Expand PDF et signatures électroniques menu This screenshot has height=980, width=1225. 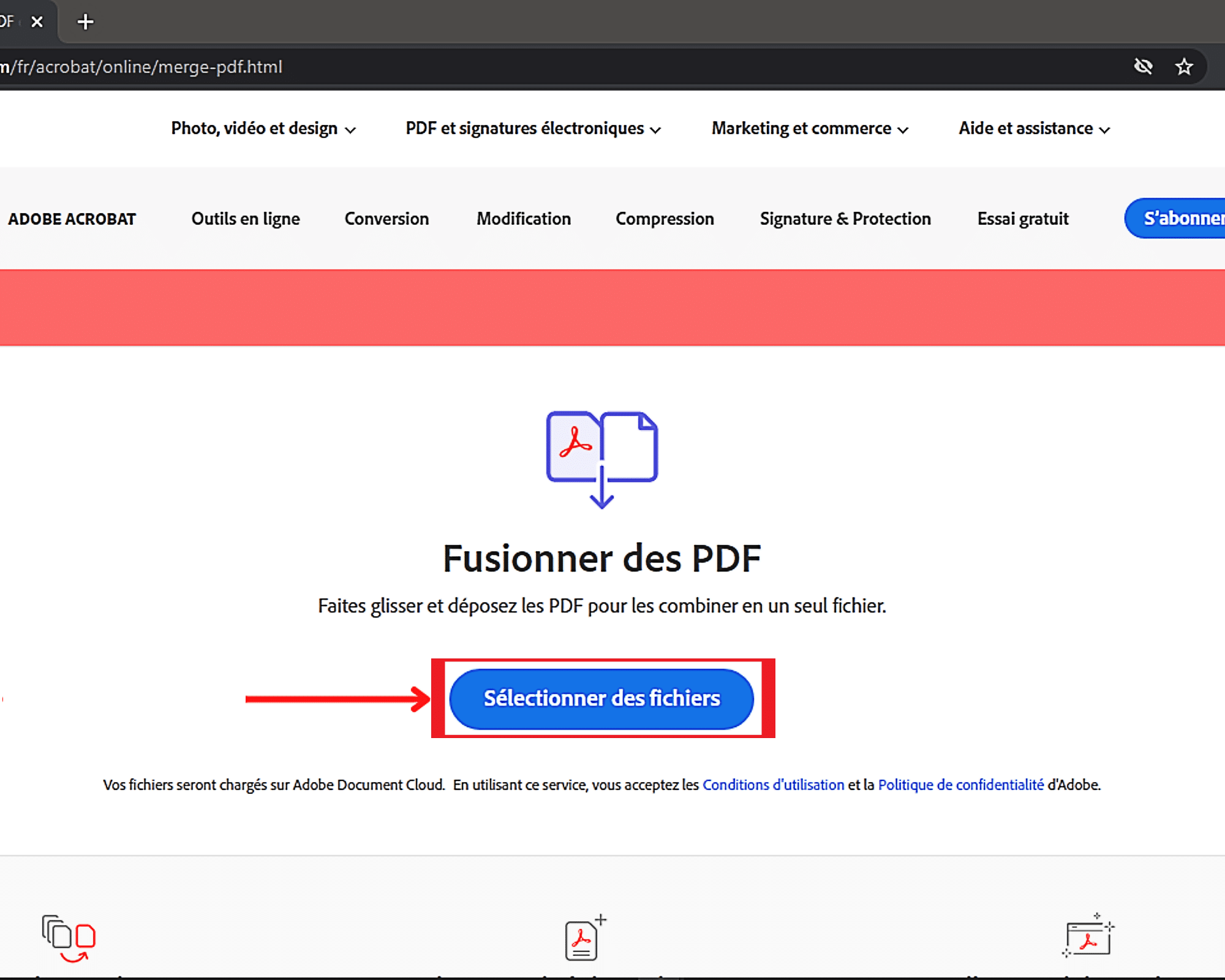[533, 129]
